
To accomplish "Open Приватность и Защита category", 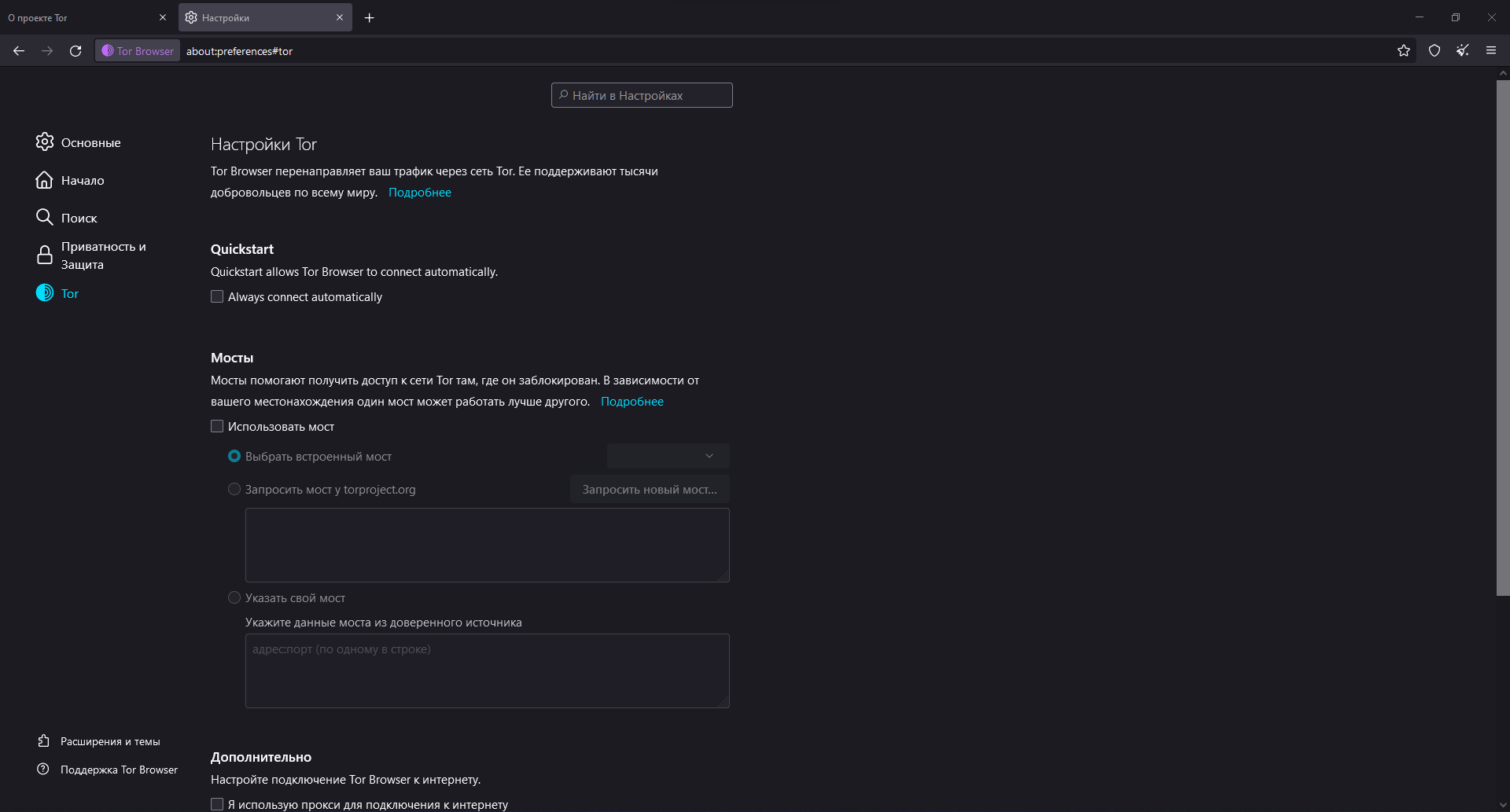I will [x=102, y=255].
